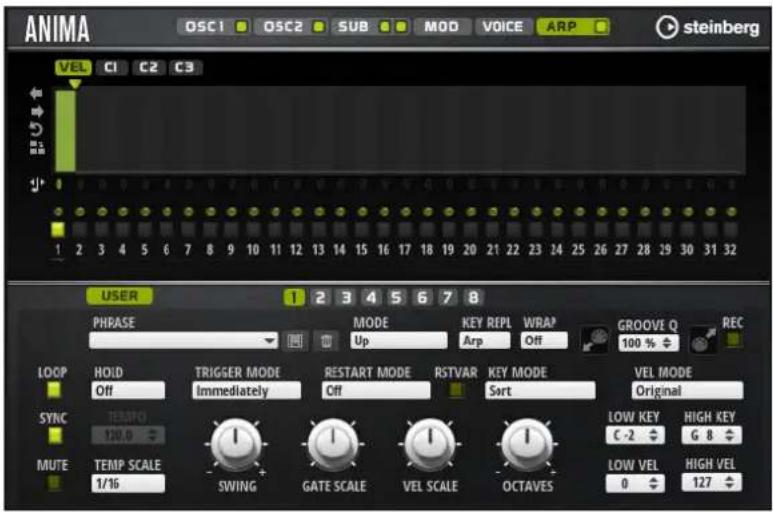Screen dimensions: 773x512
Task: Select variation 3 button
Action: pyautogui.click(x=346, y=298)
